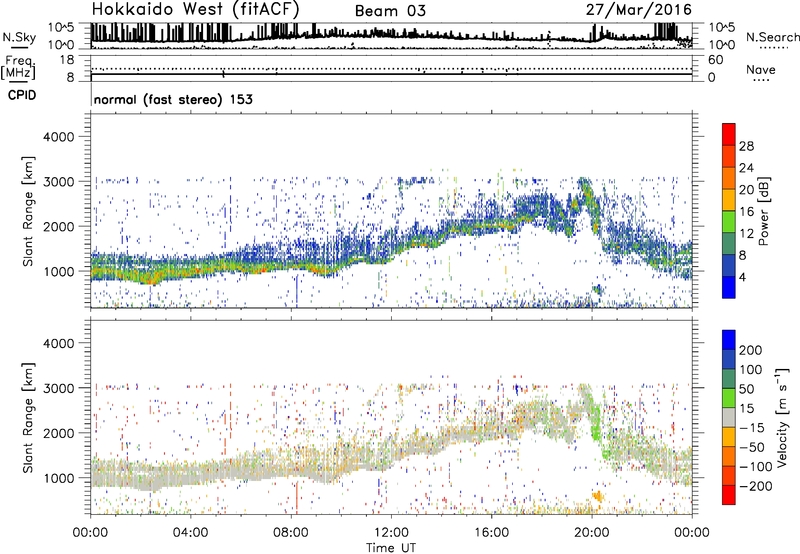Click the orange velocity blob near range 600 km
This screenshot has width=800, height=554.
pos(597,496)
